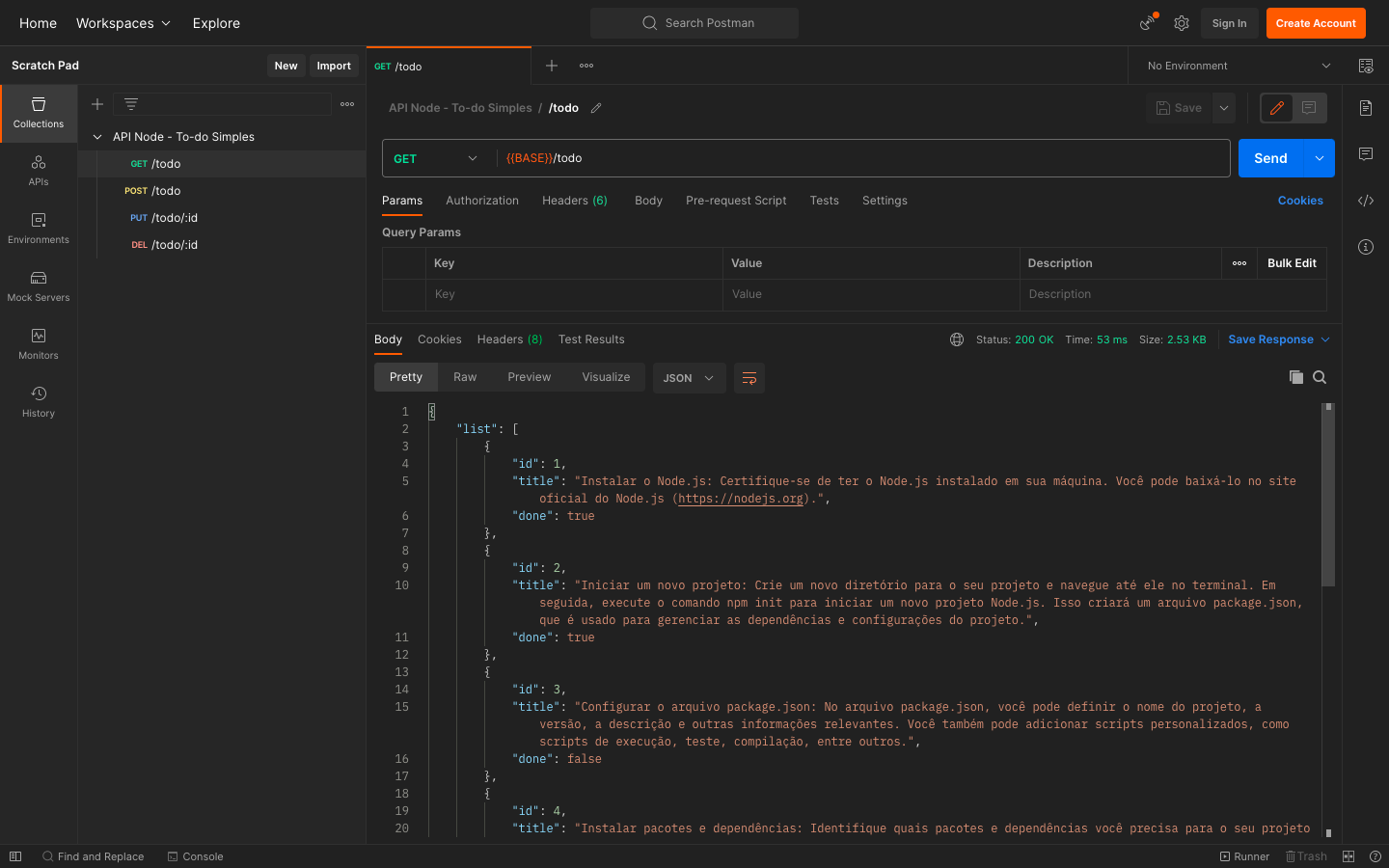Screen dimensions: 1389x868
Task: Select the Pre-request Script tab
Action: (x=736, y=201)
